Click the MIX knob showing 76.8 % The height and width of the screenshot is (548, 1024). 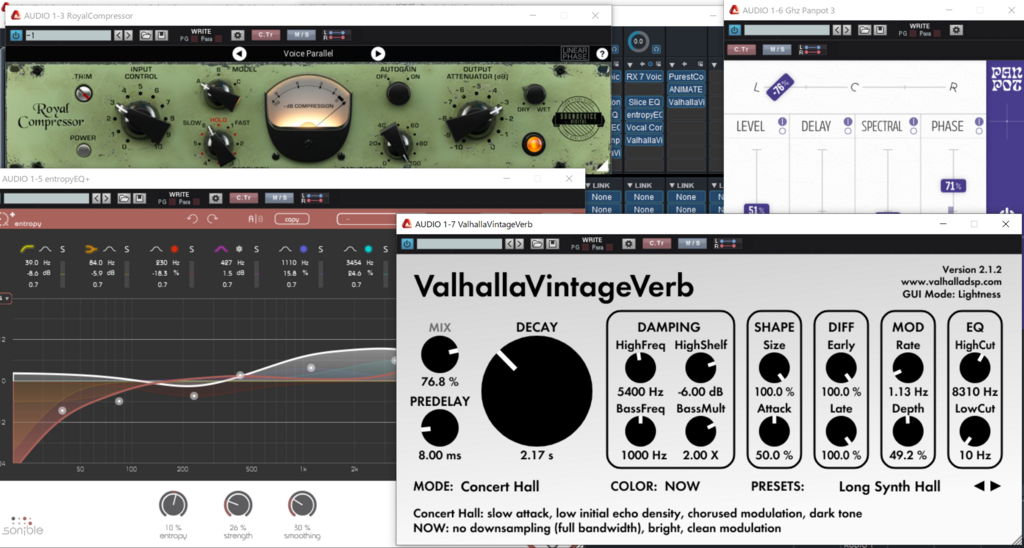point(440,355)
